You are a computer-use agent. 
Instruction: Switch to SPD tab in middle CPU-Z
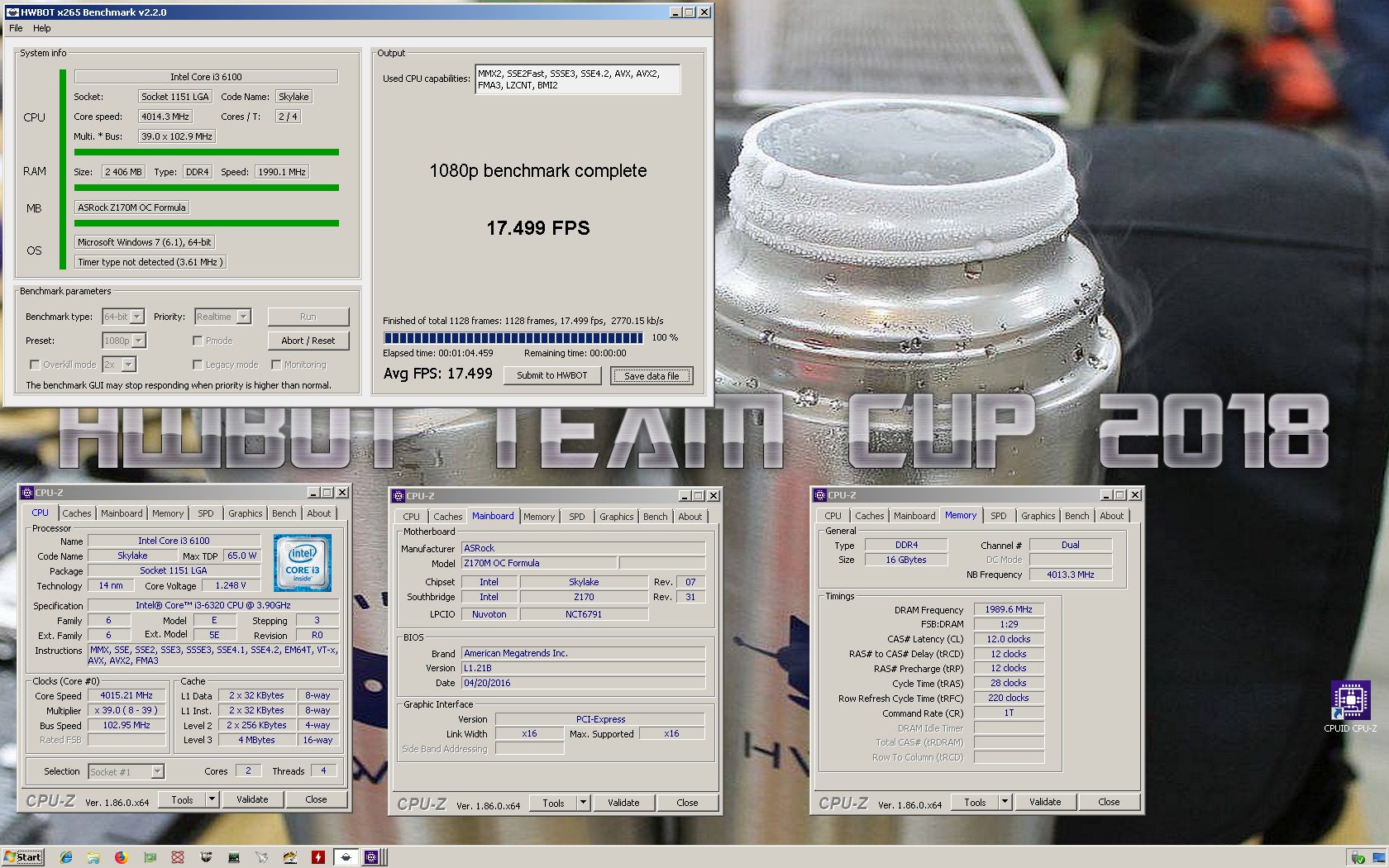(x=577, y=517)
